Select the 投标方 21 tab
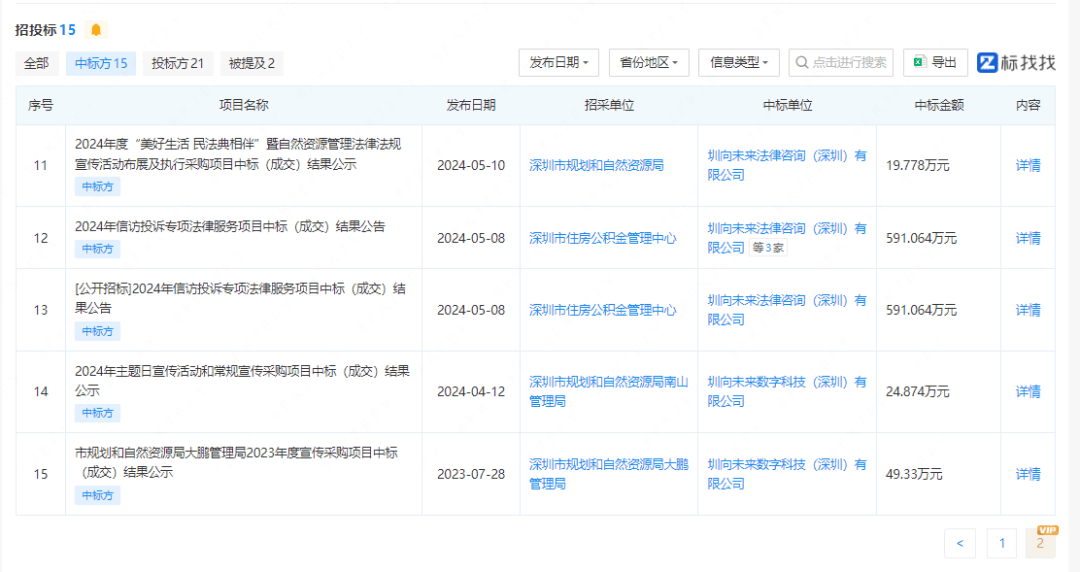Screen dimensions: 1080x572 point(177,63)
